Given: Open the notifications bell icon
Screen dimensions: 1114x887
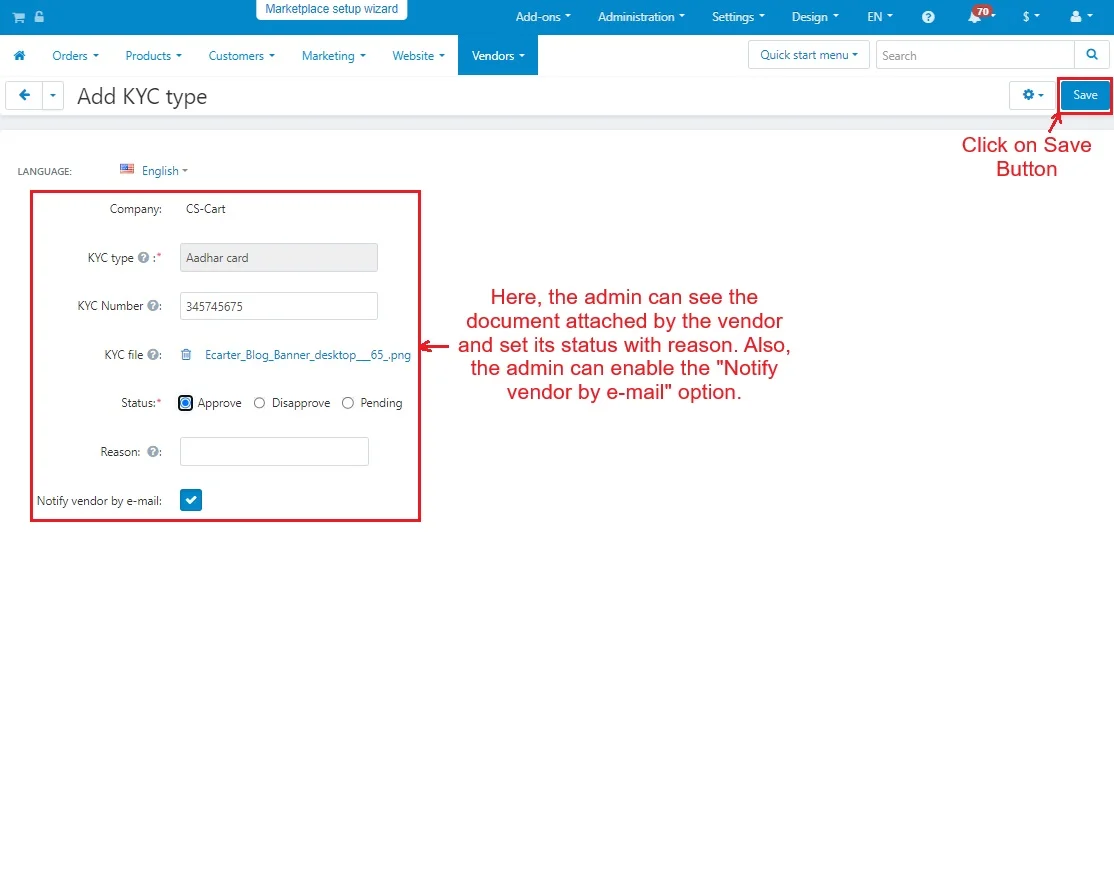Looking at the screenshot, I should click(x=975, y=17).
